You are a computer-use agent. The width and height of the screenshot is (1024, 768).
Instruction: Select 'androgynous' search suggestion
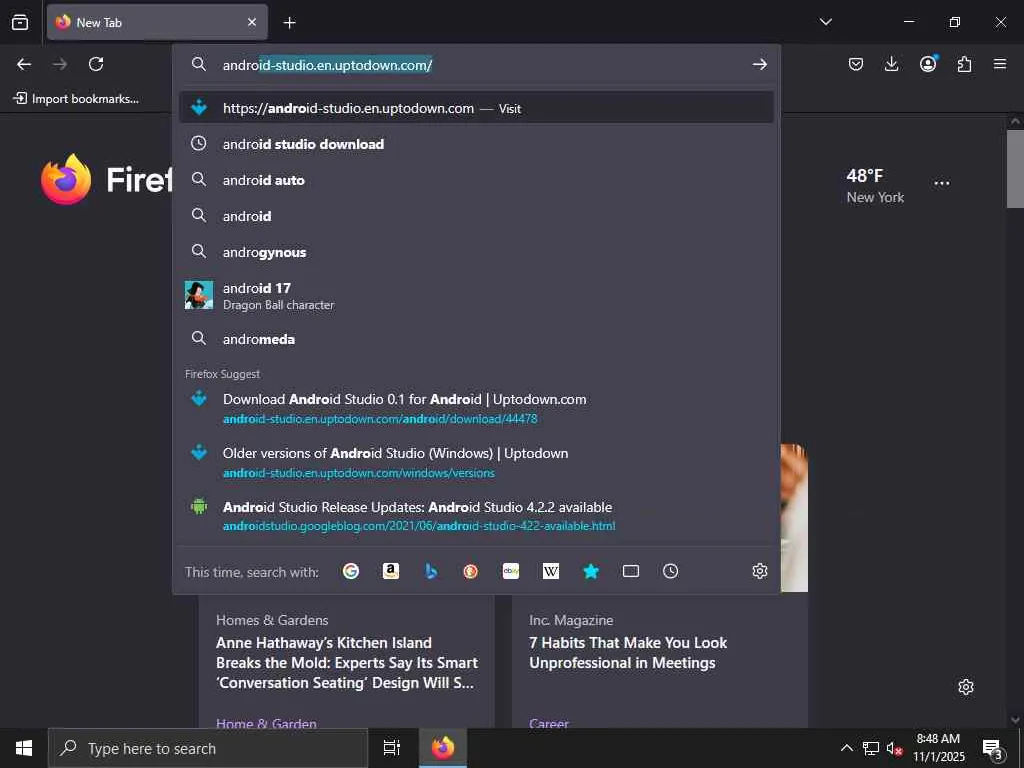pyautogui.click(x=476, y=252)
